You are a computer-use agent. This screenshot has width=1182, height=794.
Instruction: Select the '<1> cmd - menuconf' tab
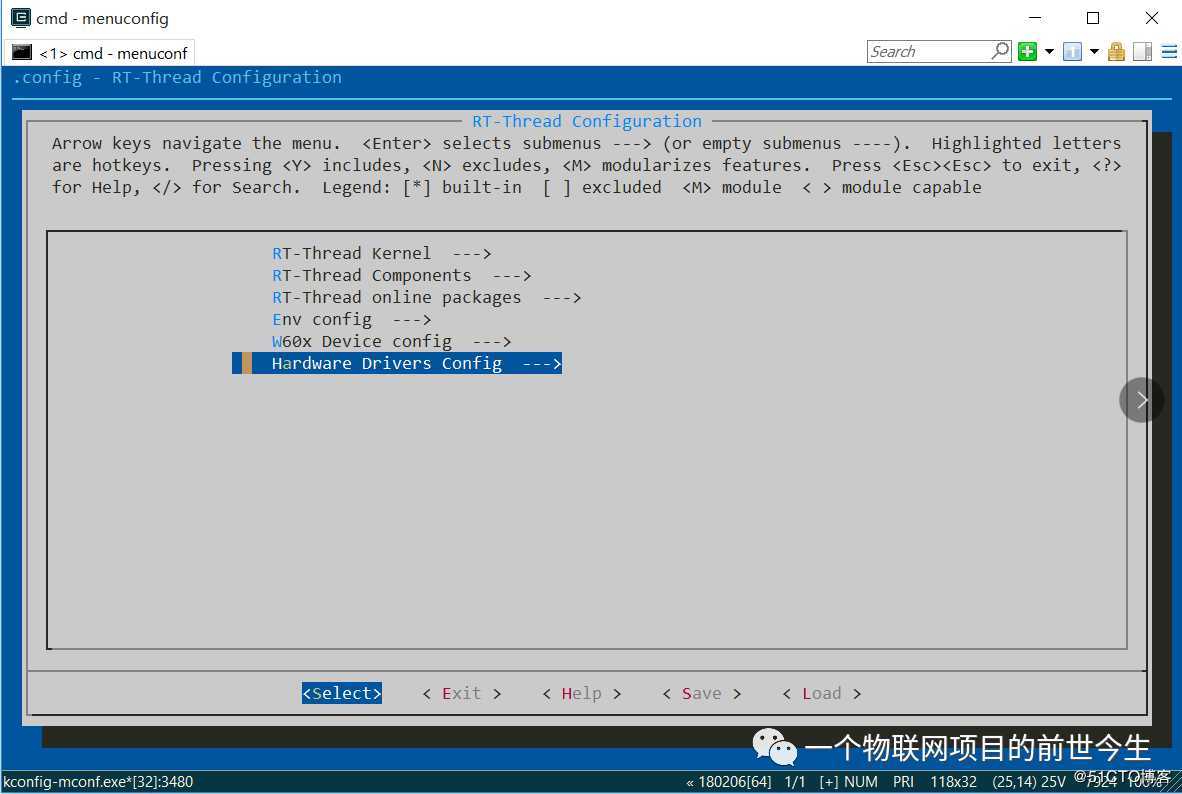pos(100,53)
